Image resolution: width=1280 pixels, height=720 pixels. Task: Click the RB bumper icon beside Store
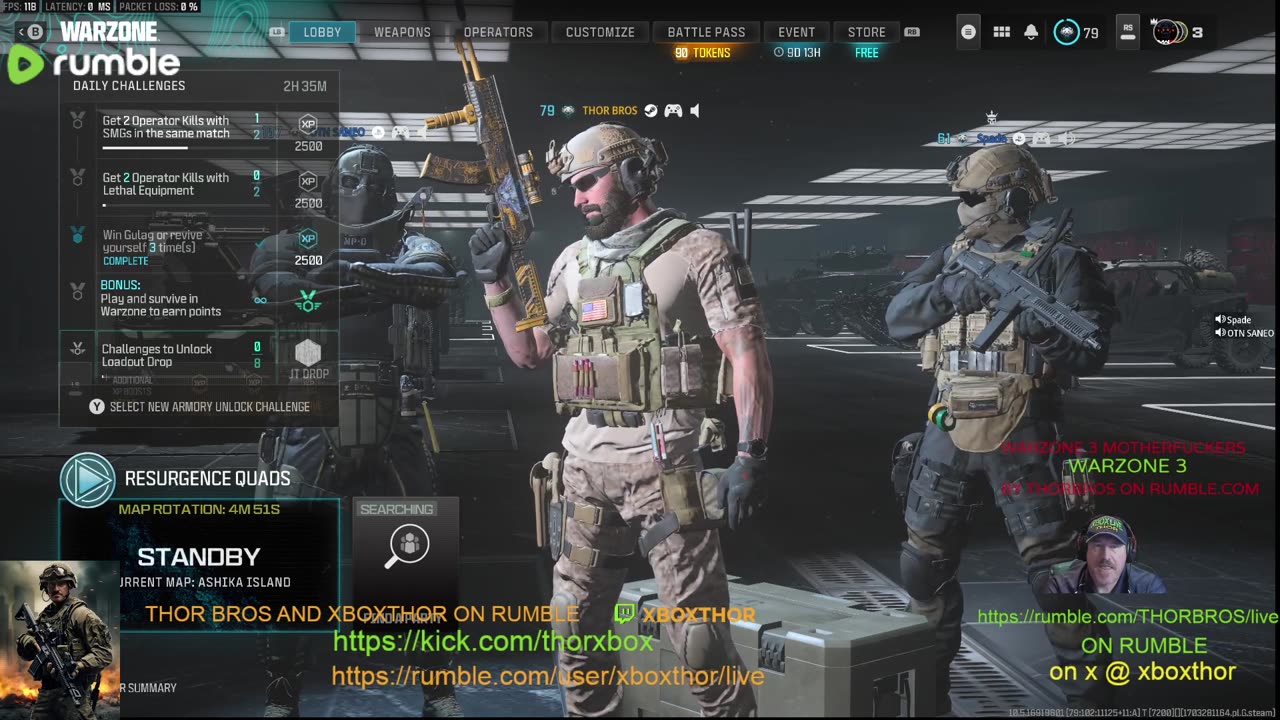pyautogui.click(x=912, y=32)
